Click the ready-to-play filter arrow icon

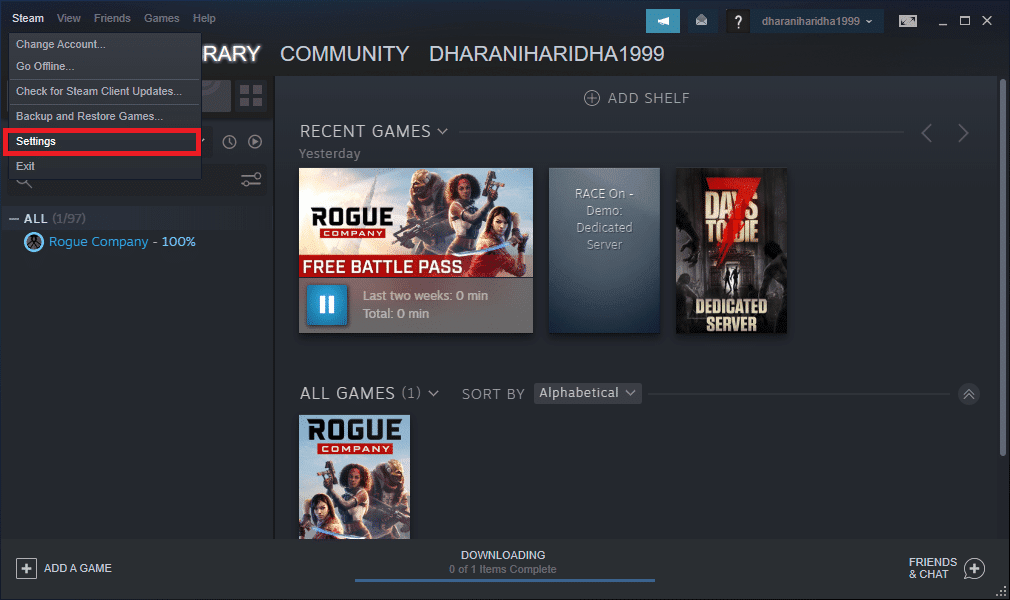pyautogui.click(x=255, y=142)
